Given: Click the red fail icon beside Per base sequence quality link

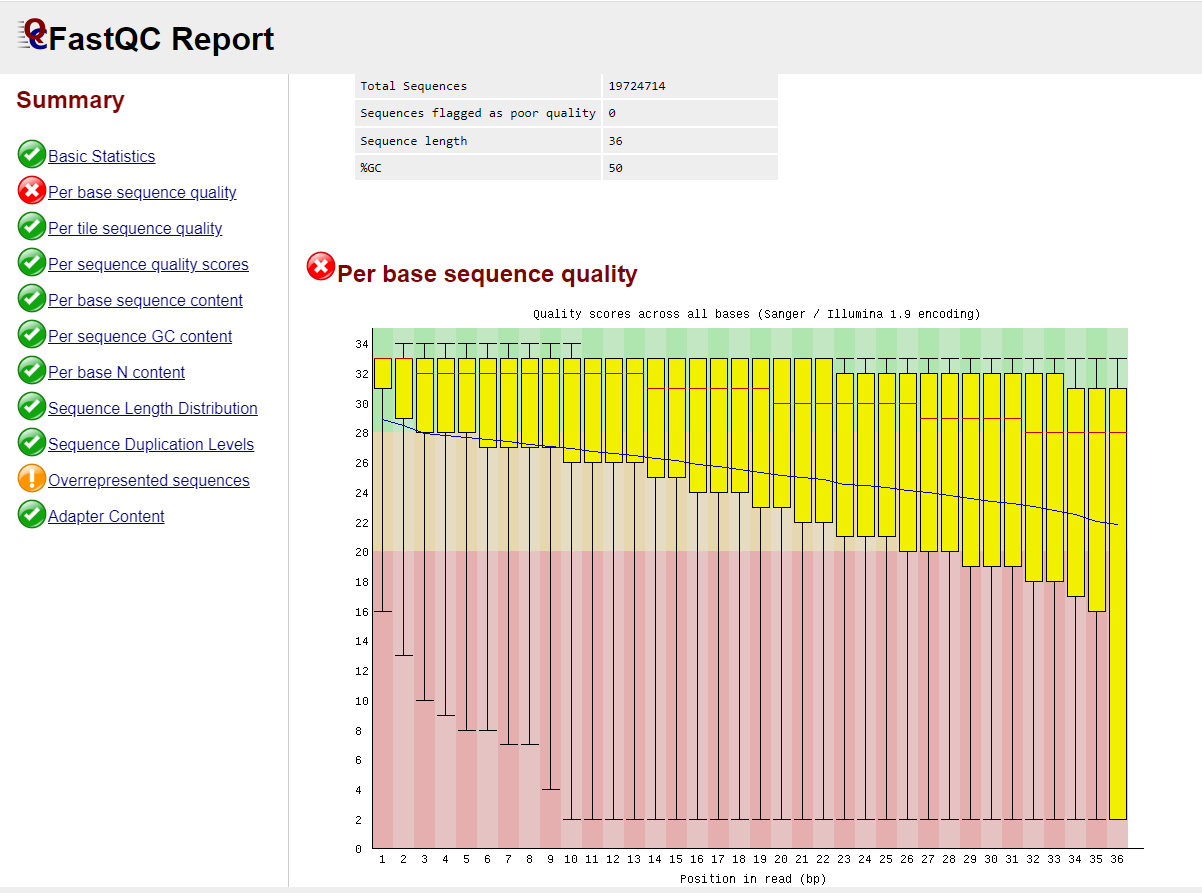Looking at the screenshot, I should [32, 191].
